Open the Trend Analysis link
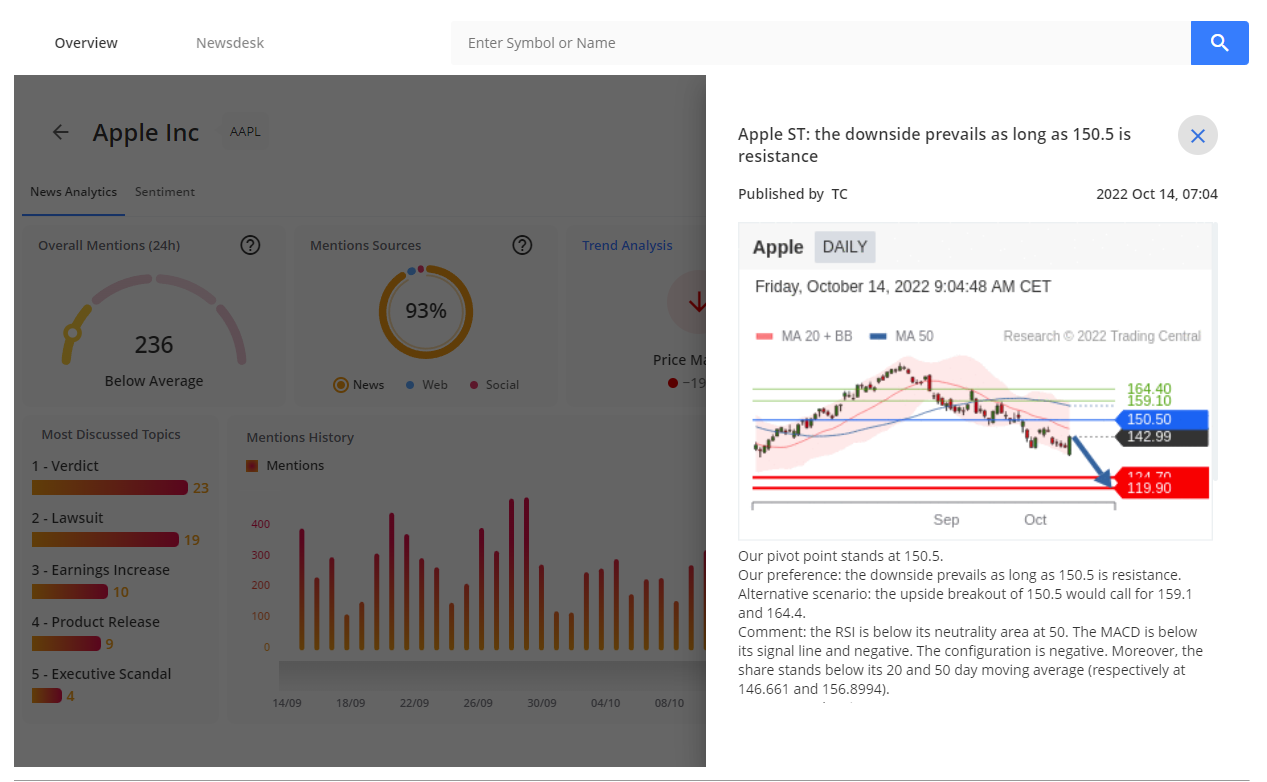 click(x=627, y=245)
